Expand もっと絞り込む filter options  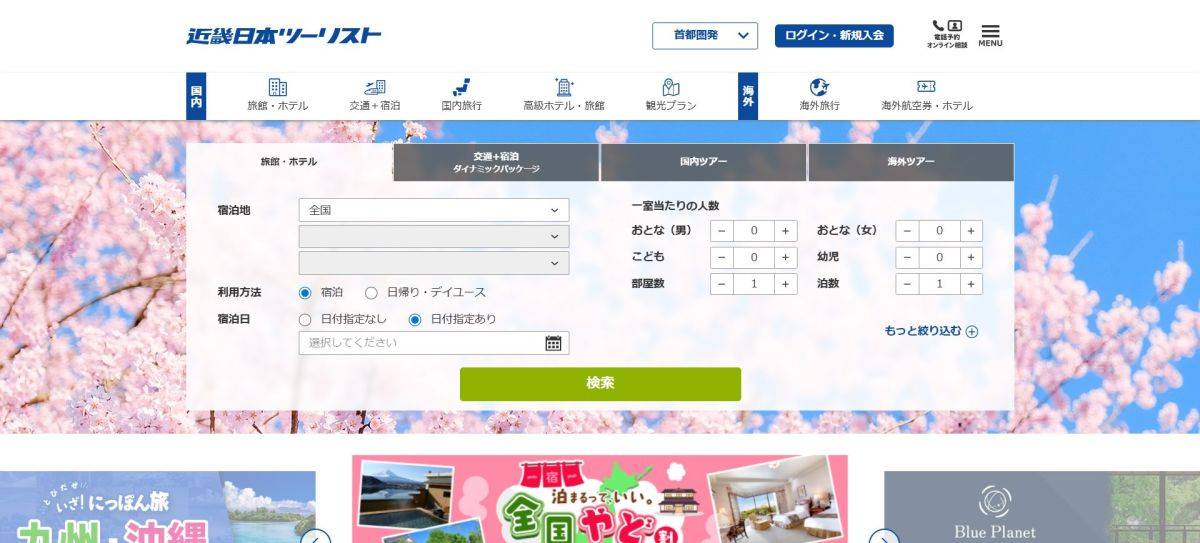pos(931,332)
